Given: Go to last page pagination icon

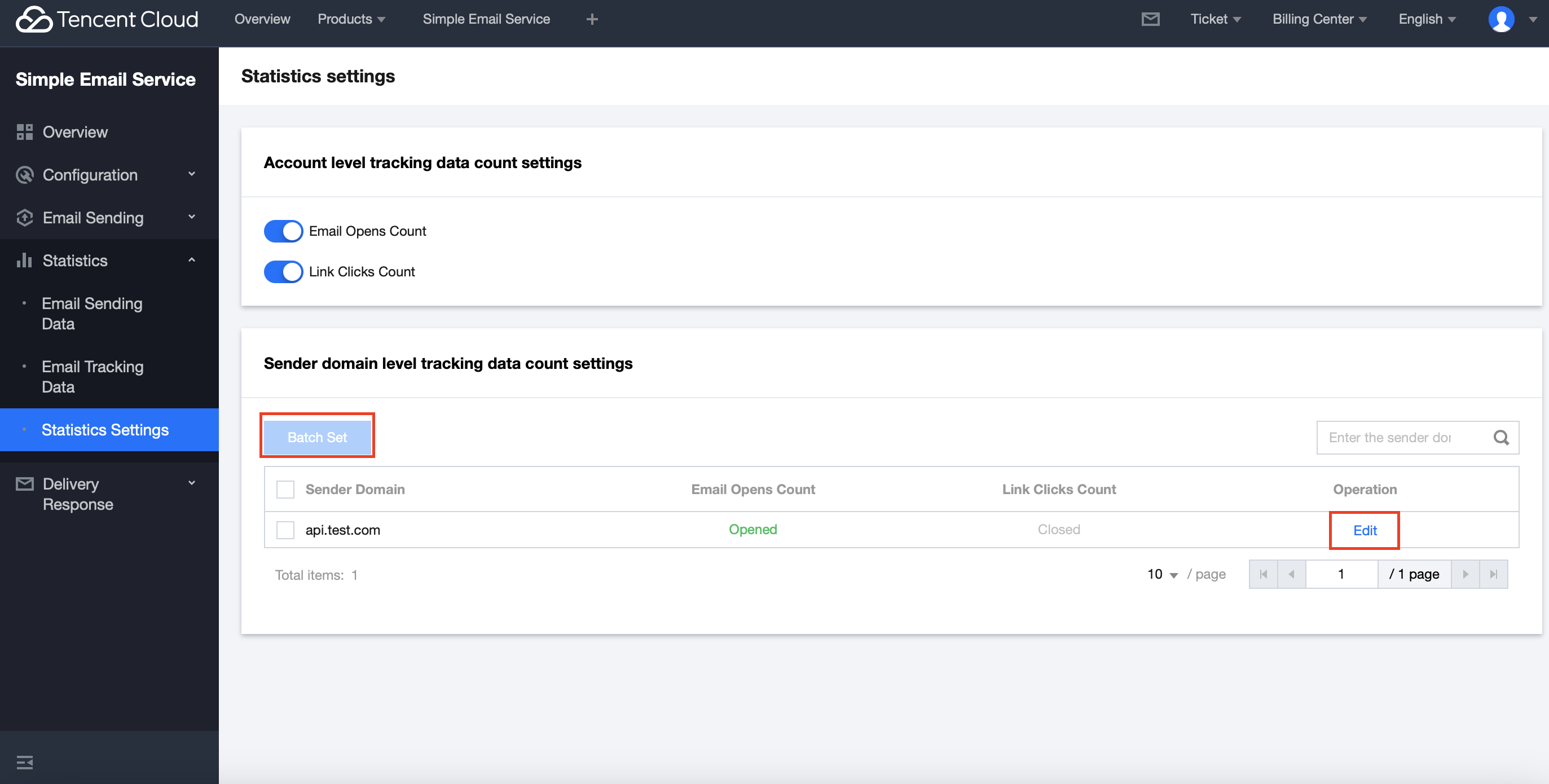Looking at the screenshot, I should [1493, 574].
